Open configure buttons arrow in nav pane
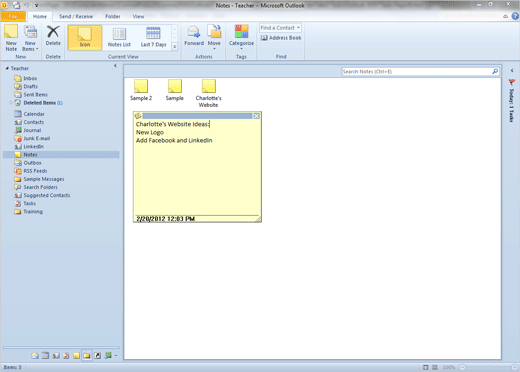The image size is (520, 372). pos(116,356)
